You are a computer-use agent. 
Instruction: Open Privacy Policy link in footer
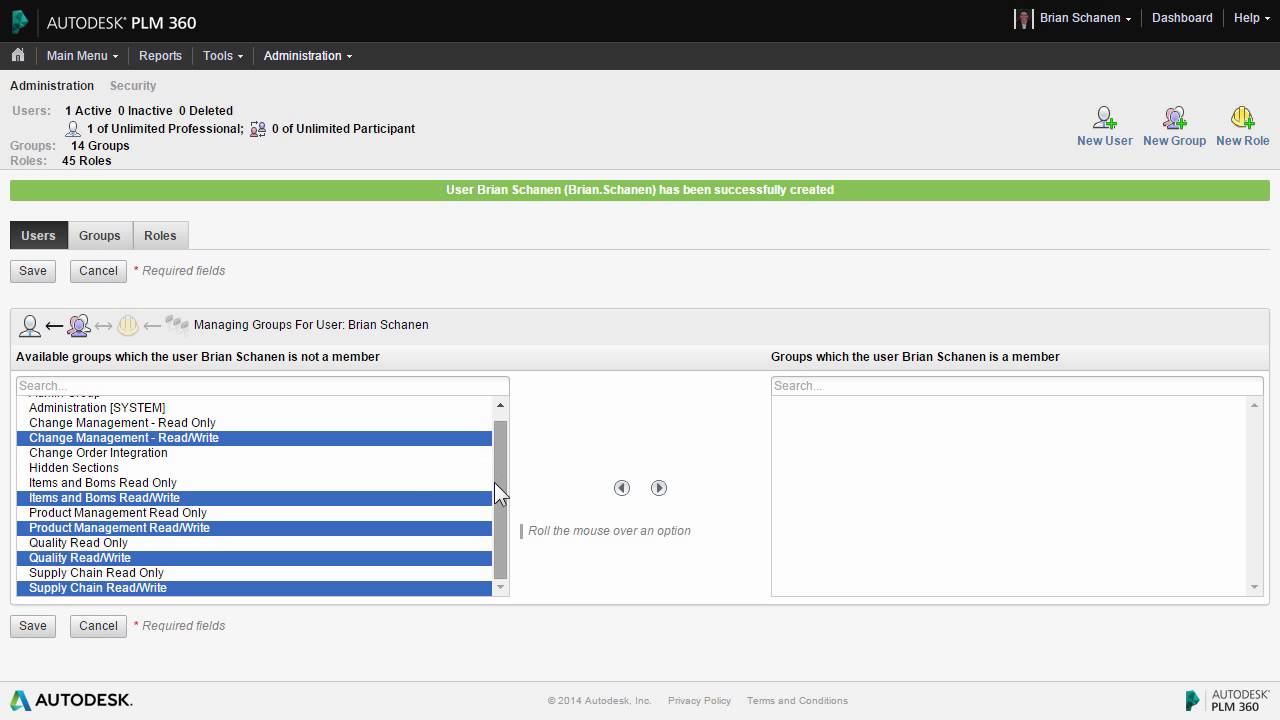tap(699, 701)
